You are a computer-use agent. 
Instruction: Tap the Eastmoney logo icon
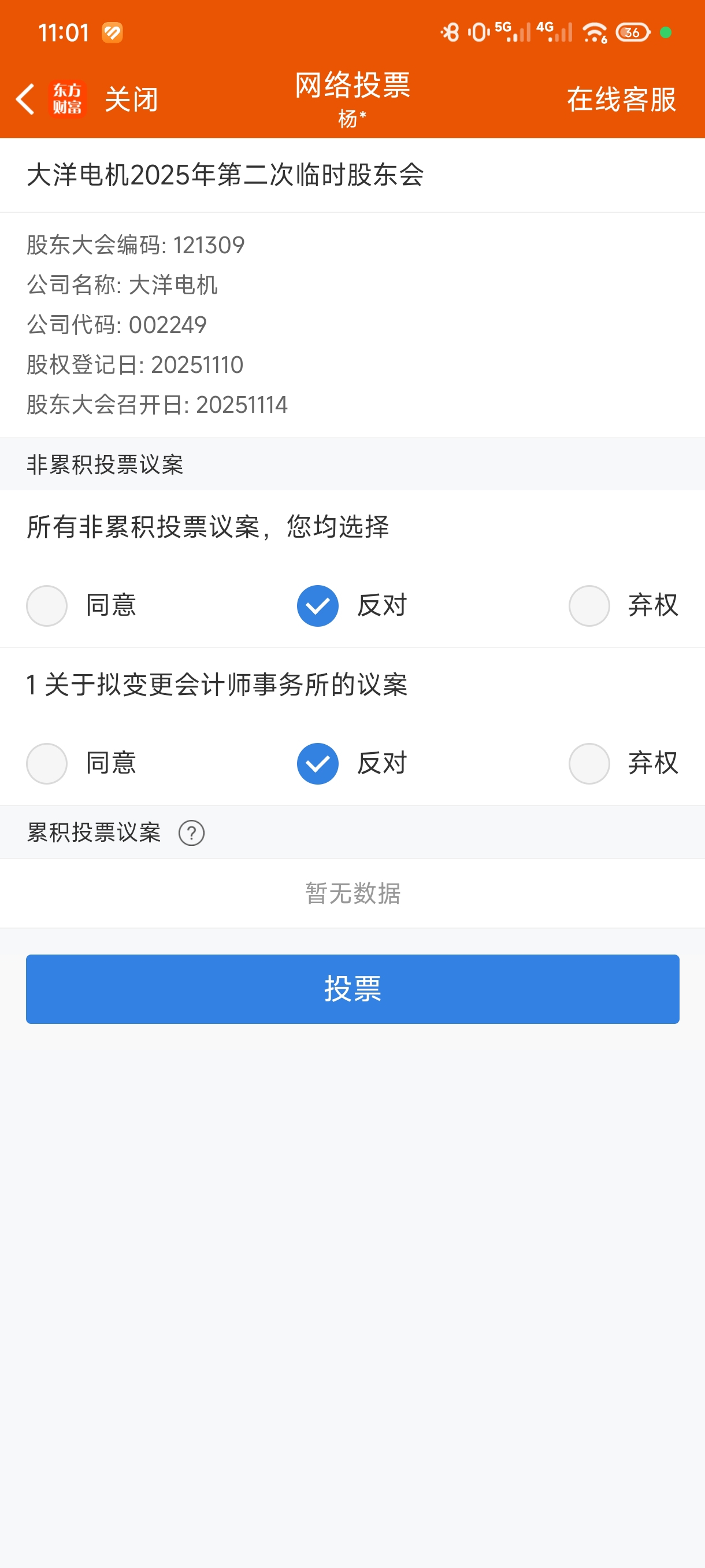(x=67, y=99)
